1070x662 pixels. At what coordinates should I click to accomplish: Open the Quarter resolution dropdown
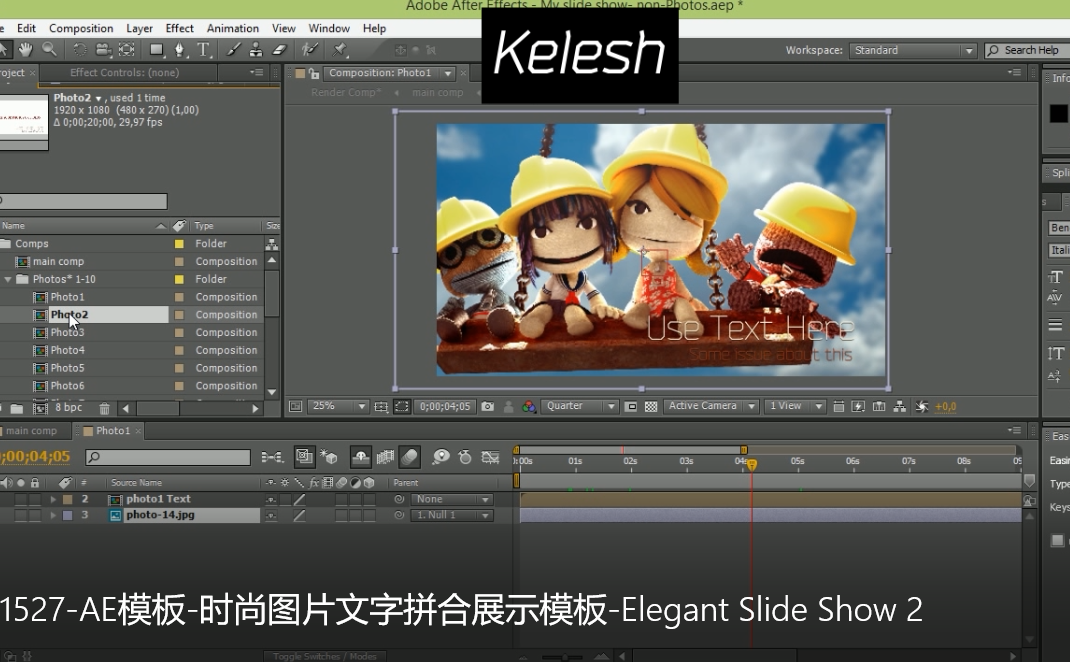(x=579, y=406)
